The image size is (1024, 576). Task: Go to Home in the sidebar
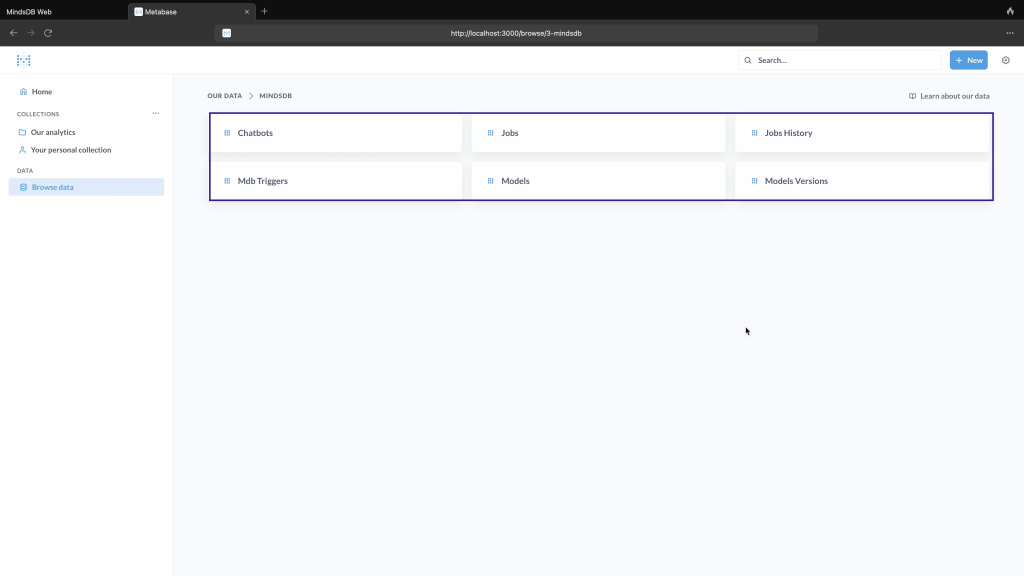click(x=41, y=92)
